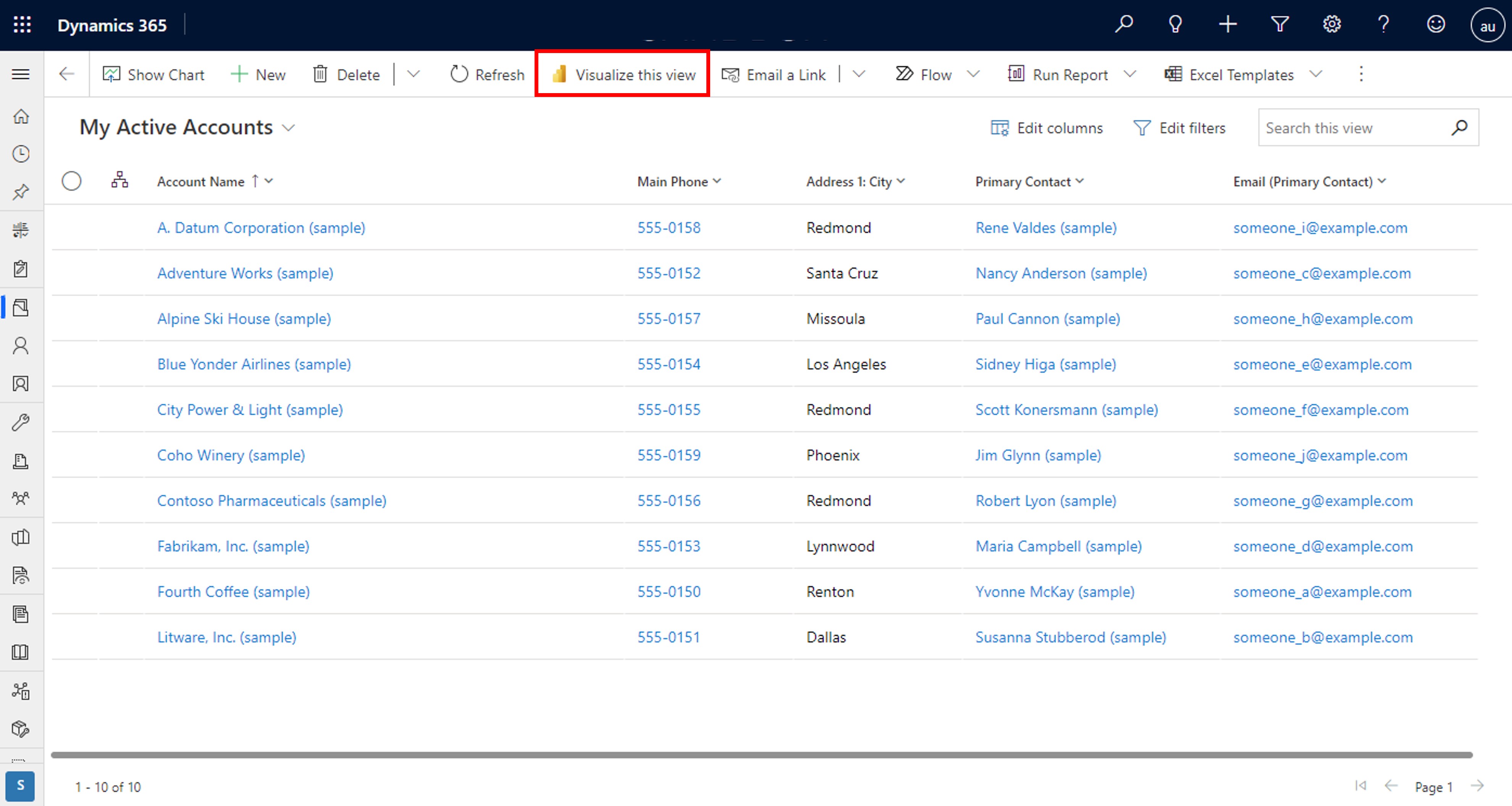Click the hierarchy column icon

pyautogui.click(x=120, y=180)
